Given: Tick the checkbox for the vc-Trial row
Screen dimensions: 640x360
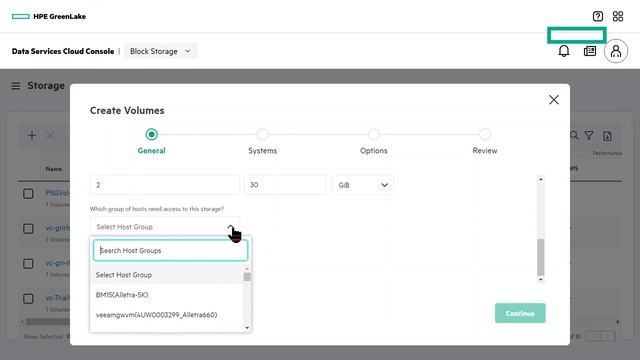Looking at the screenshot, I should [x=28, y=299].
